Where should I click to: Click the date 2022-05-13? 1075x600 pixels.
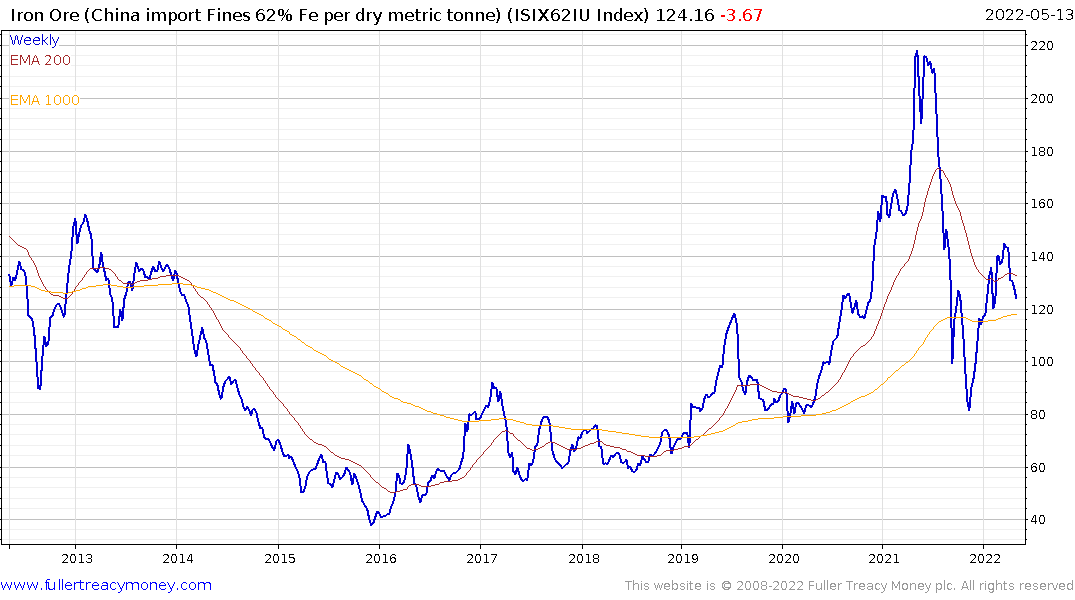click(x=1028, y=15)
